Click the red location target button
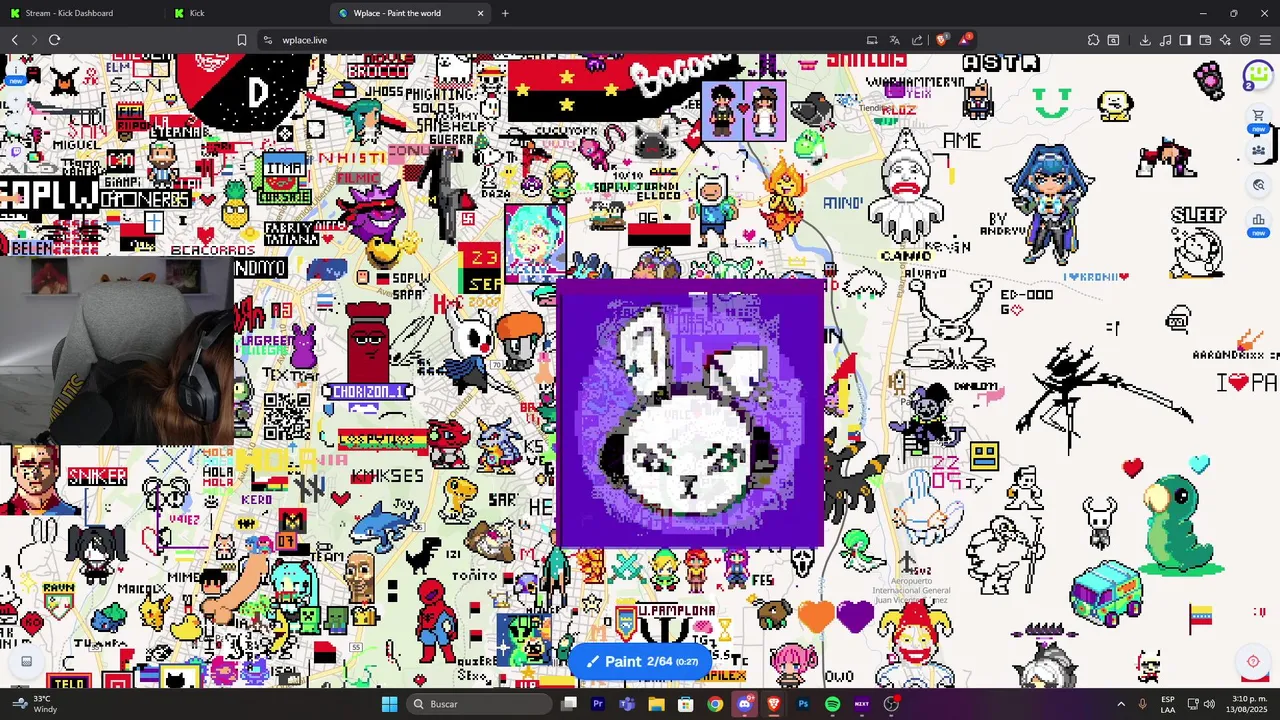This screenshot has width=1280, height=720. click(1253, 661)
